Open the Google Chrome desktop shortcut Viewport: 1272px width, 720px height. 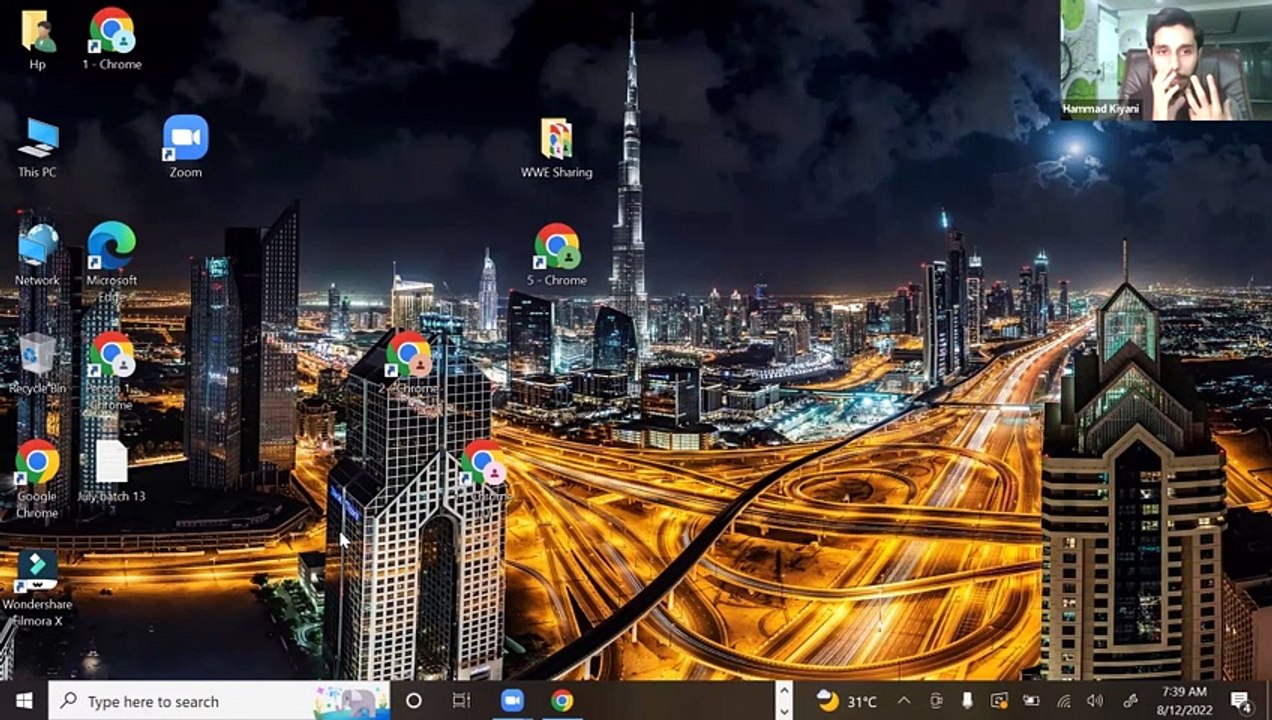tap(37, 478)
